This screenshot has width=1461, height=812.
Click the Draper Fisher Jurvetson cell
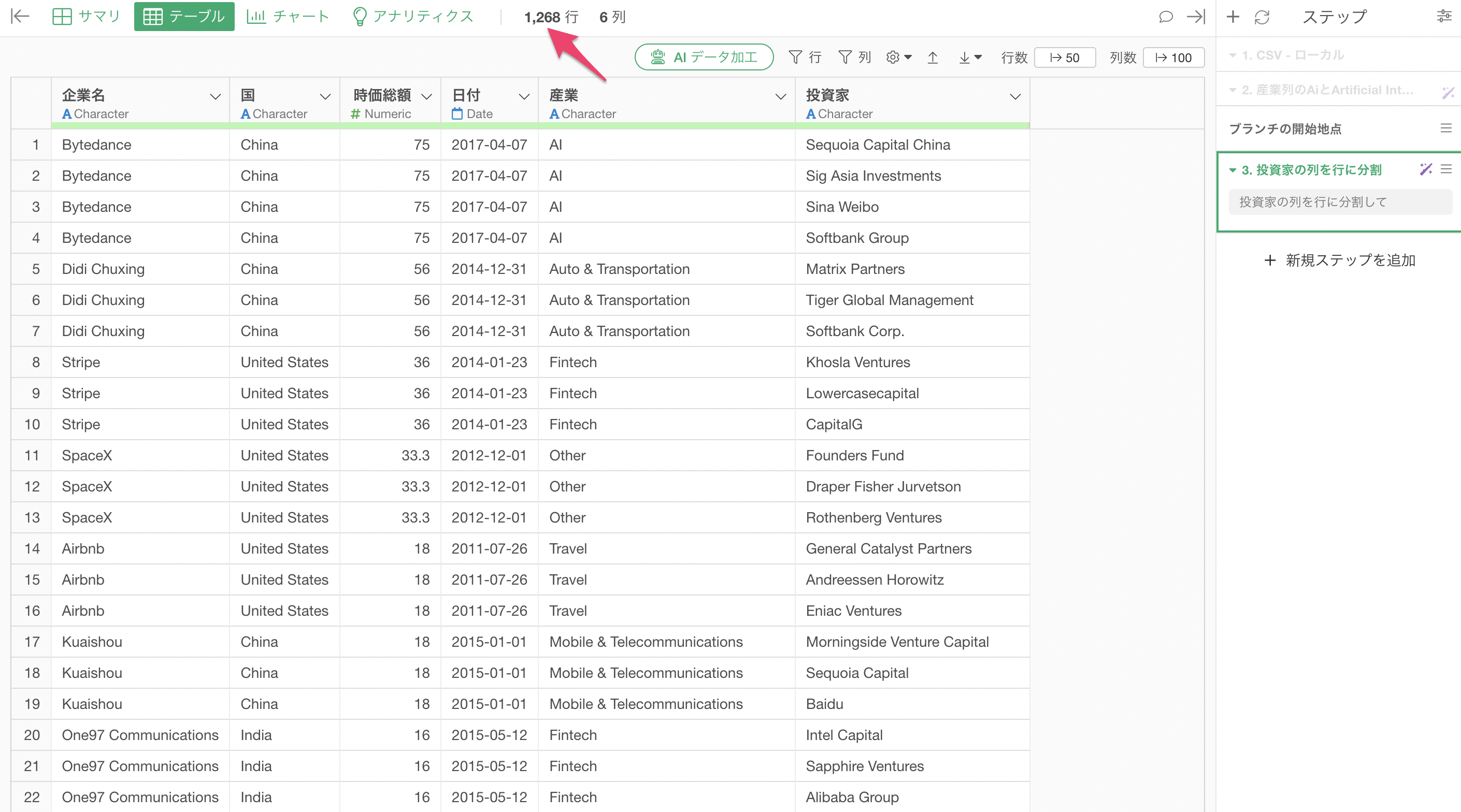click(x=912, y=486)
